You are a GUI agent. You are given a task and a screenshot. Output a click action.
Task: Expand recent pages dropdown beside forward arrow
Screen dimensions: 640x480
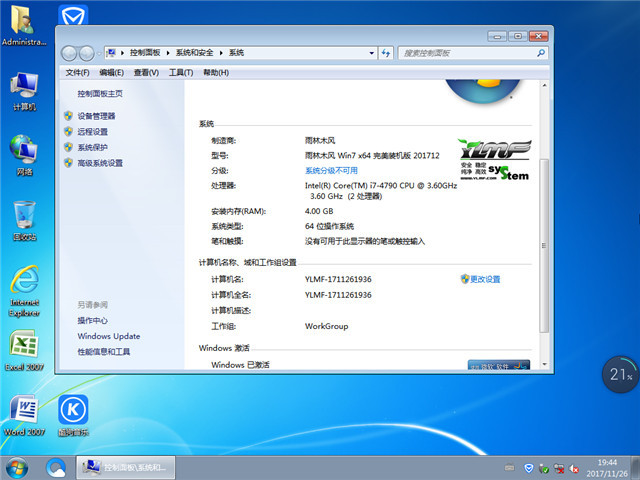(98, 53)
